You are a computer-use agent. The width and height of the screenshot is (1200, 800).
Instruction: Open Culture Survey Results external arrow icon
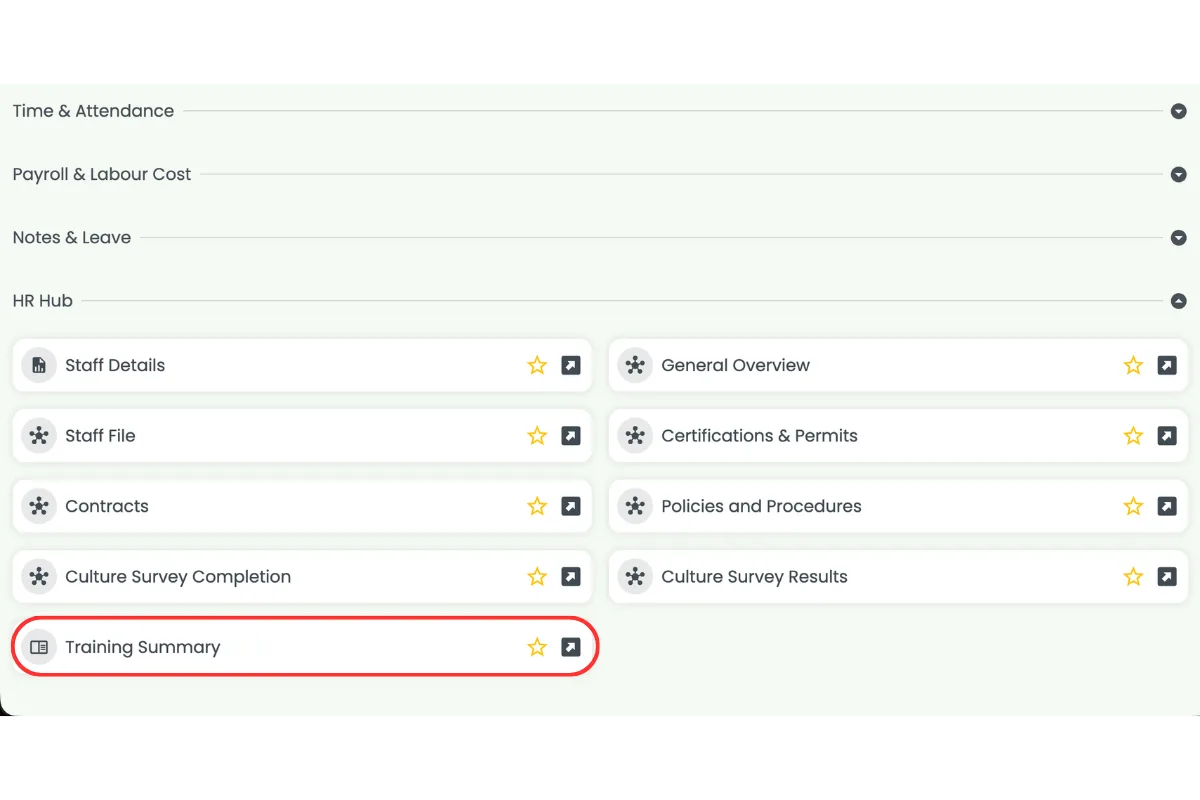click(x=1167, y=577)
